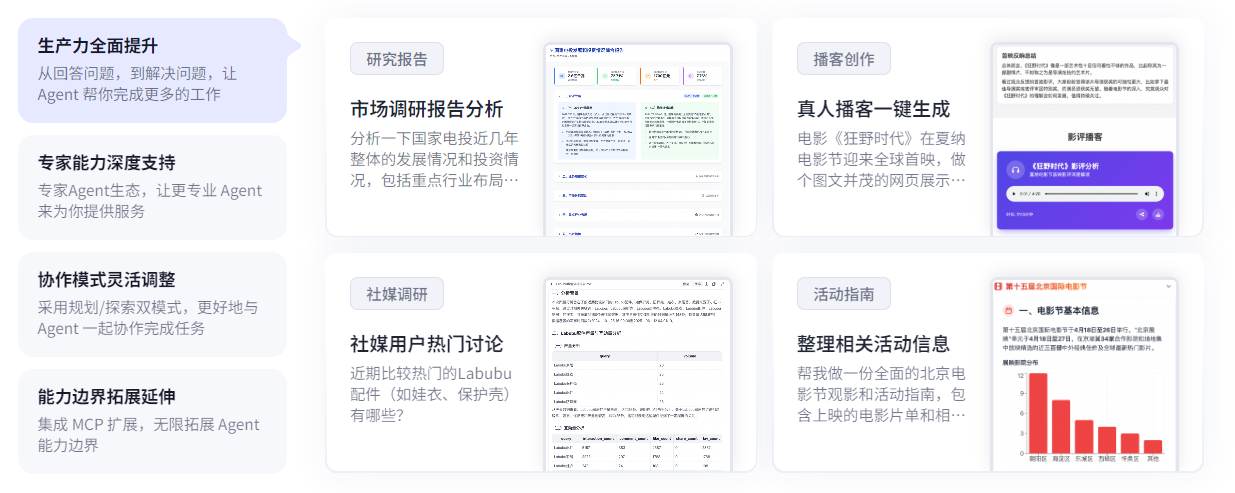This screenshot has width=1235, height=493.
Task: Open the audio player's three-dot options menu
Action: coord(1156,194)
